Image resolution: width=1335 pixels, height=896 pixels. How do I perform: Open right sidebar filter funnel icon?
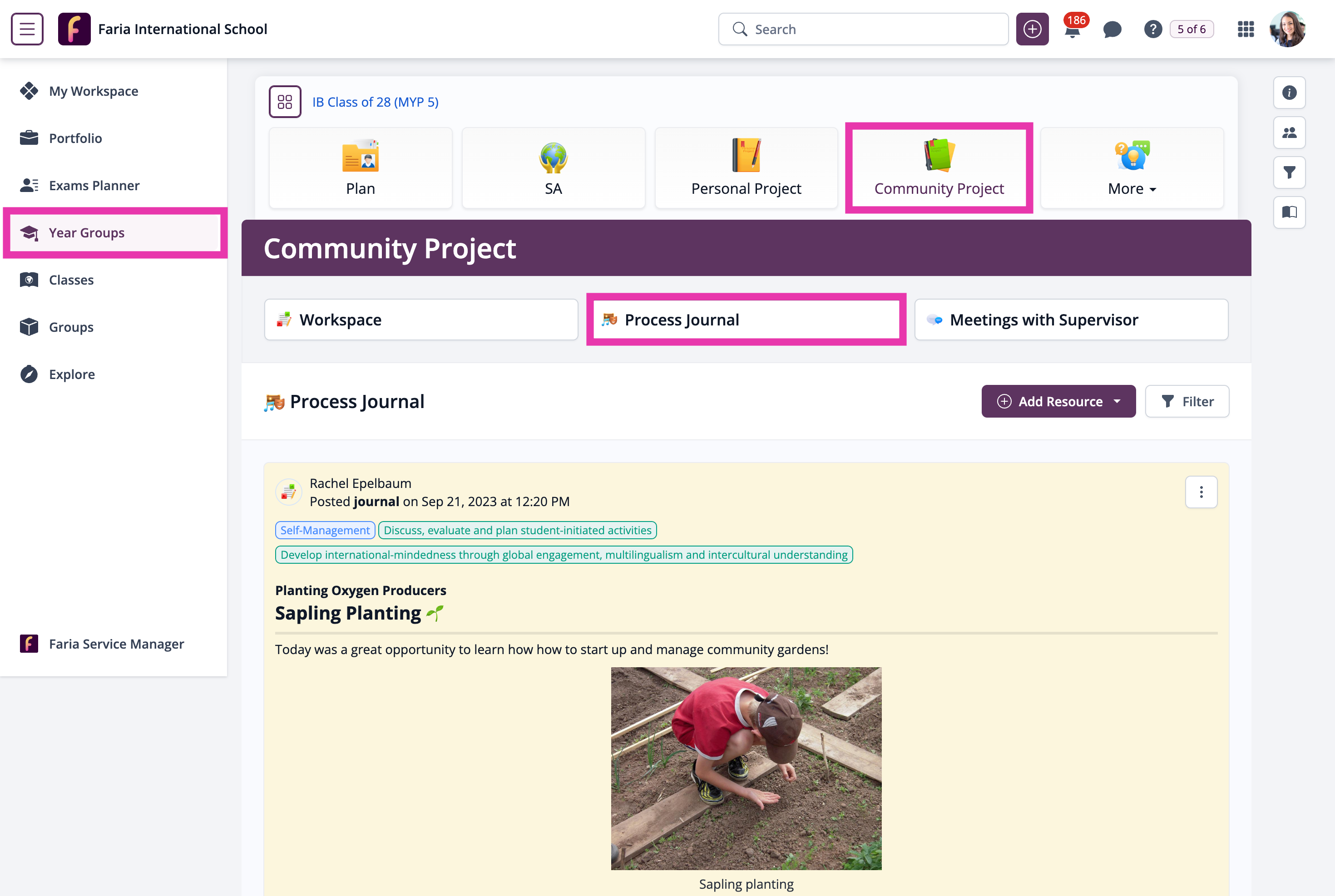[x=1289, y=172]
